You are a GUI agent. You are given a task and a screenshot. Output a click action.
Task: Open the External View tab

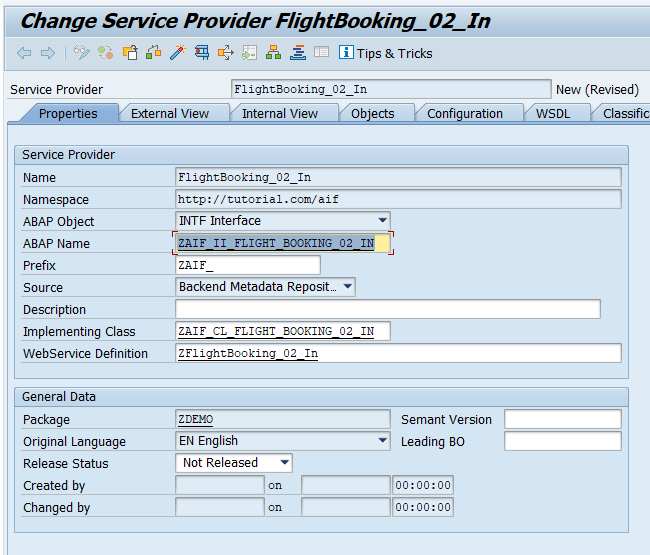coord(170,113)
